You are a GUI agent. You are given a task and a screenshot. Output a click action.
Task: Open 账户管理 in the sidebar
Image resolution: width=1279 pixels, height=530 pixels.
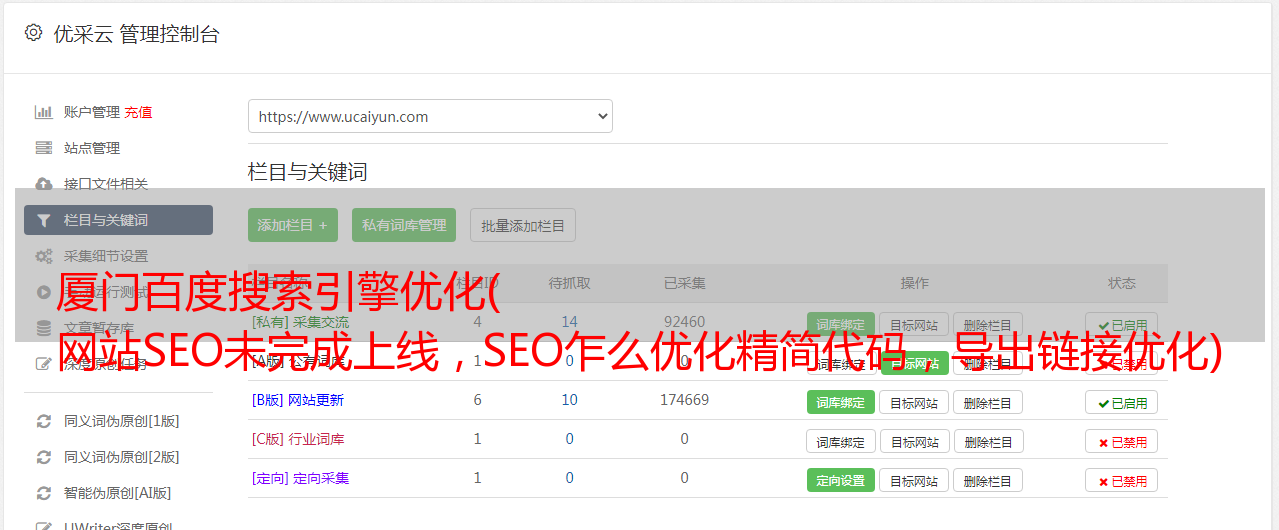[92, 112]
